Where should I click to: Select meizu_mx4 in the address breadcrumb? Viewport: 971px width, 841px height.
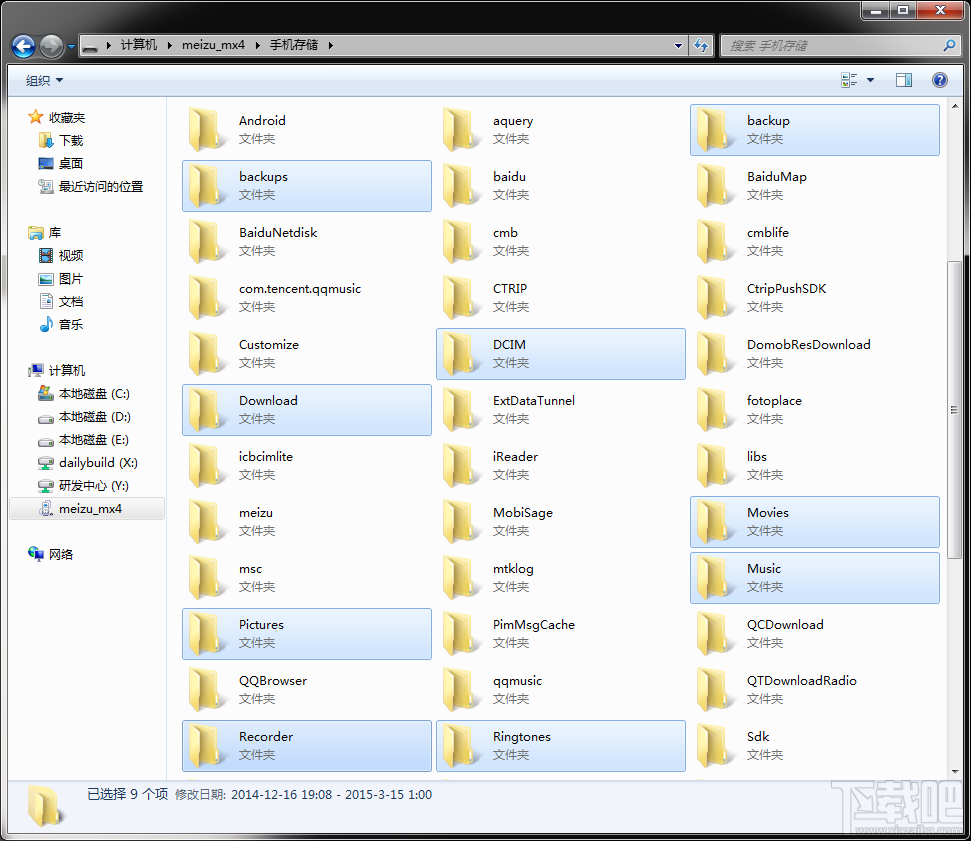tap(213, 45)
